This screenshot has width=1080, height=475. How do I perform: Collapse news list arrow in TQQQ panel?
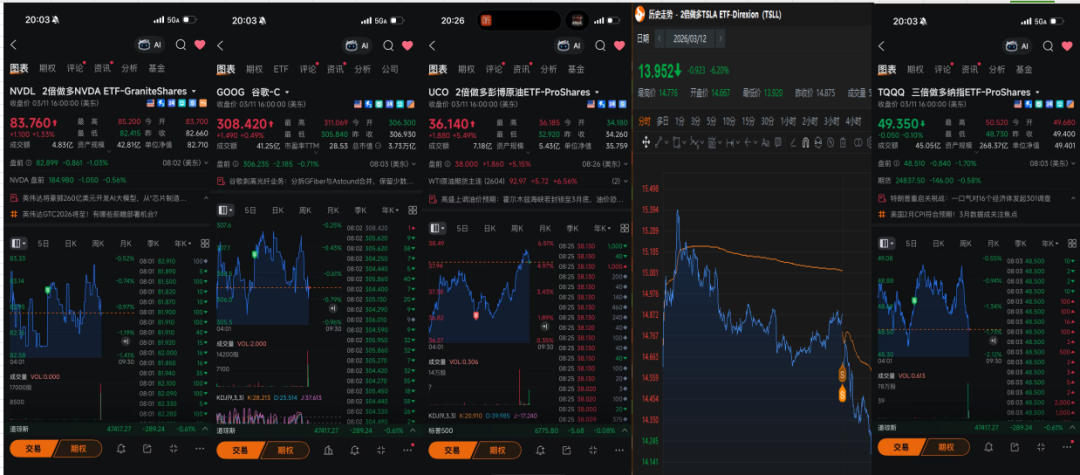1072,198
